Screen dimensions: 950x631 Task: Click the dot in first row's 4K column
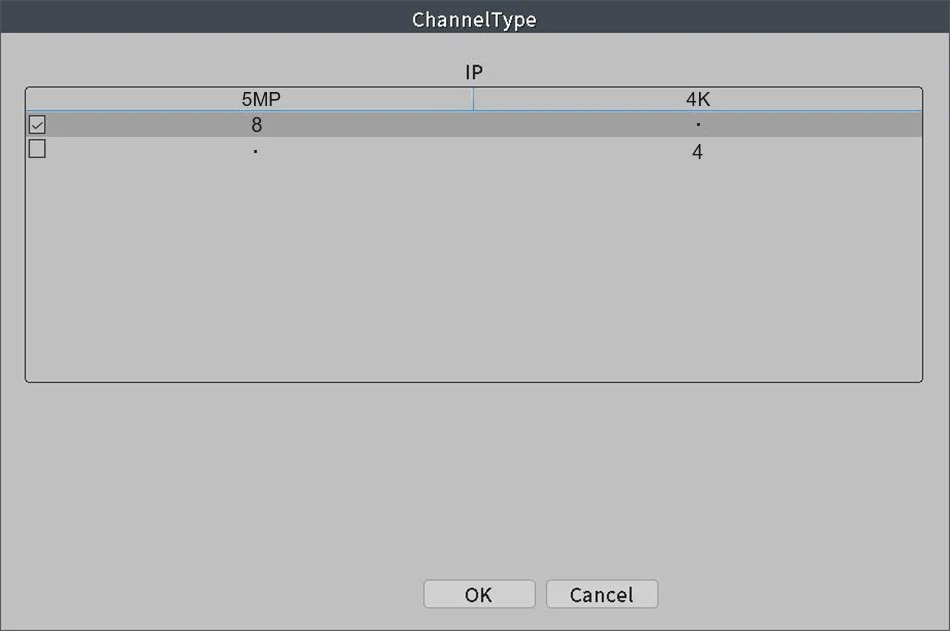(x=697, y=126)
